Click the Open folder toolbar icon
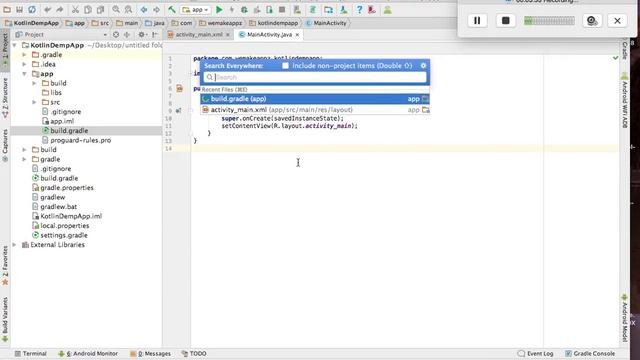 (x=7, y=9)
